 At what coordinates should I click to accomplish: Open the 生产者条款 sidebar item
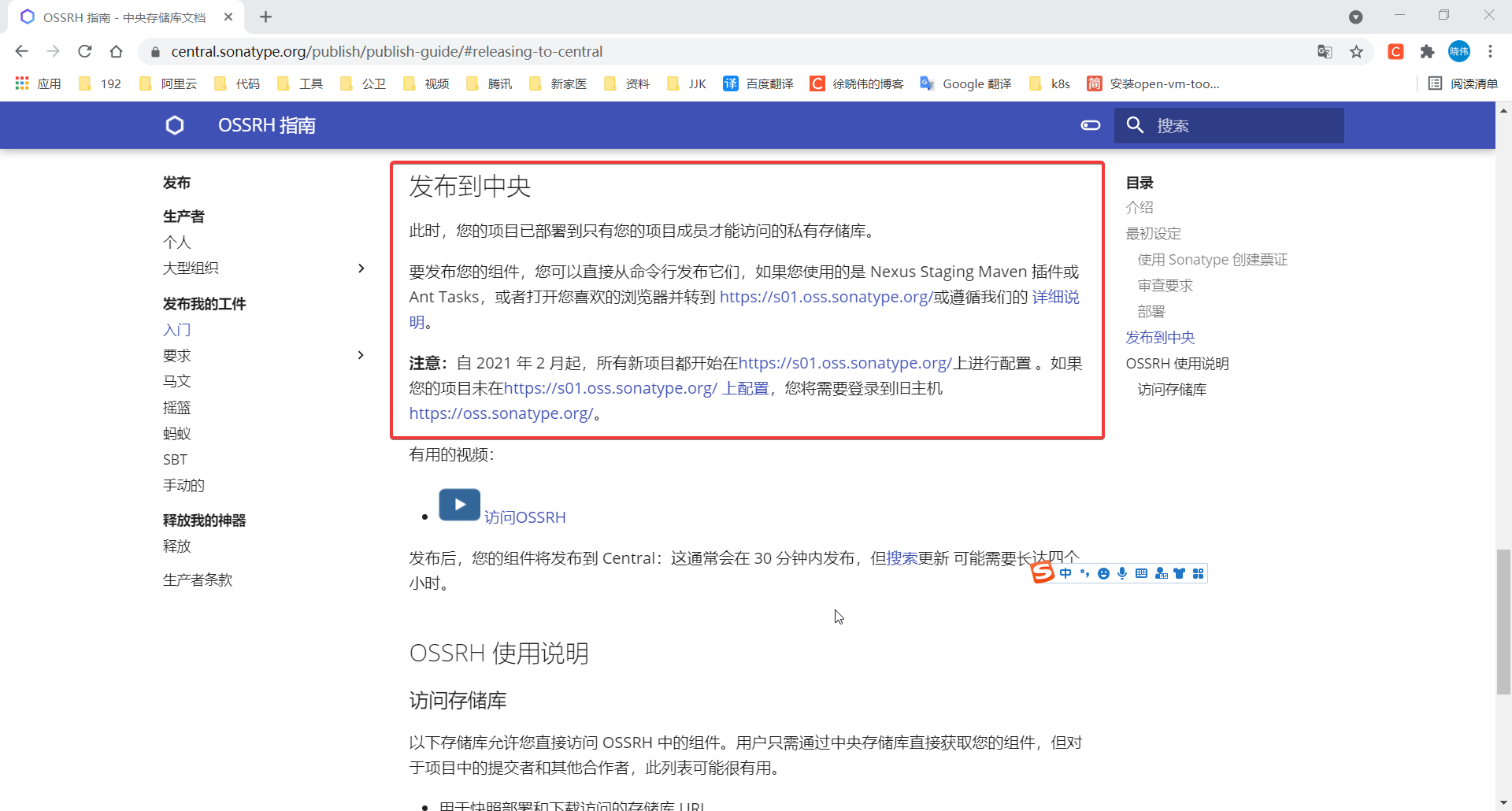pos(198,580)
